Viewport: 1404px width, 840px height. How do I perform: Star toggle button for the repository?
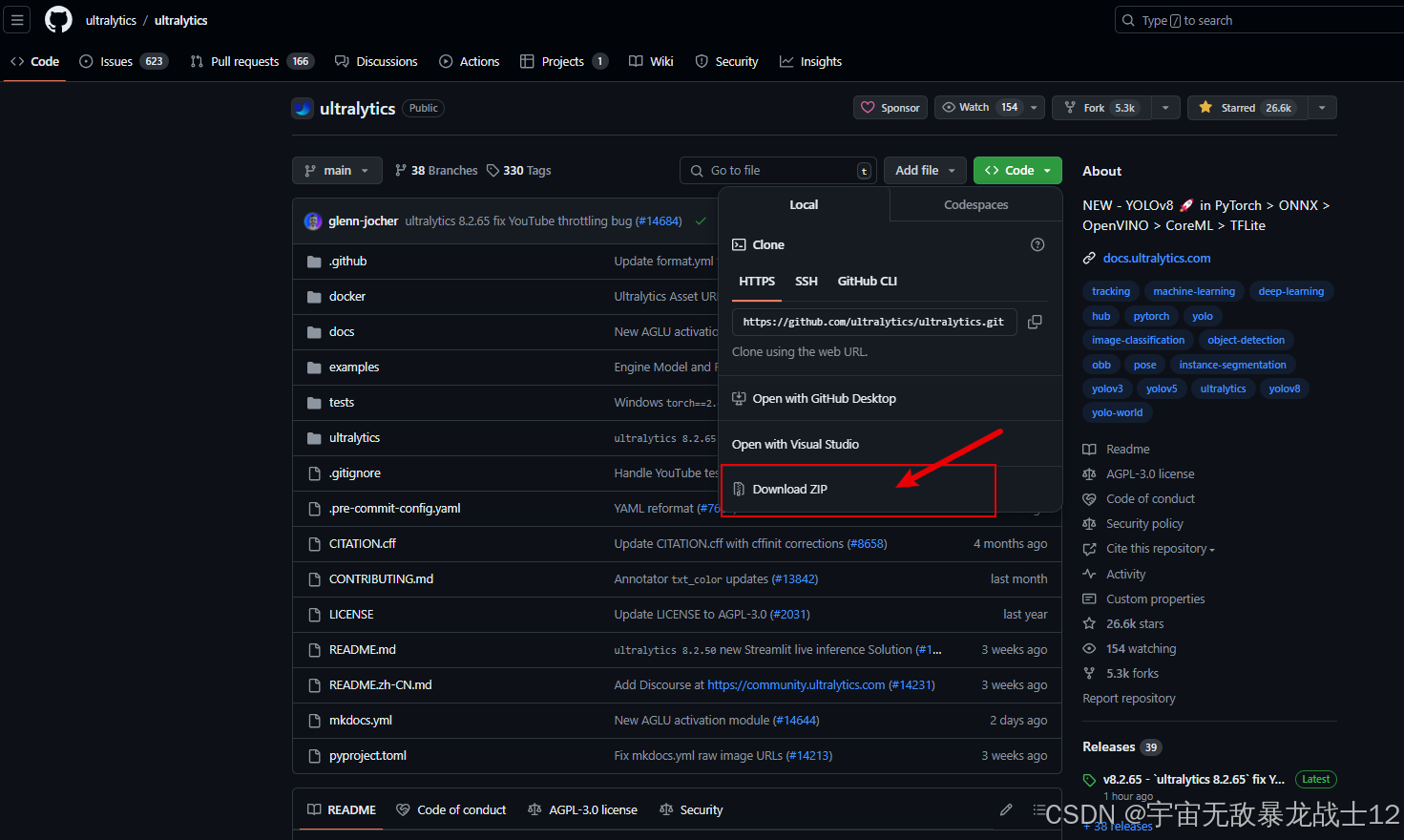pyautogui.click(x=1248, y=108)
